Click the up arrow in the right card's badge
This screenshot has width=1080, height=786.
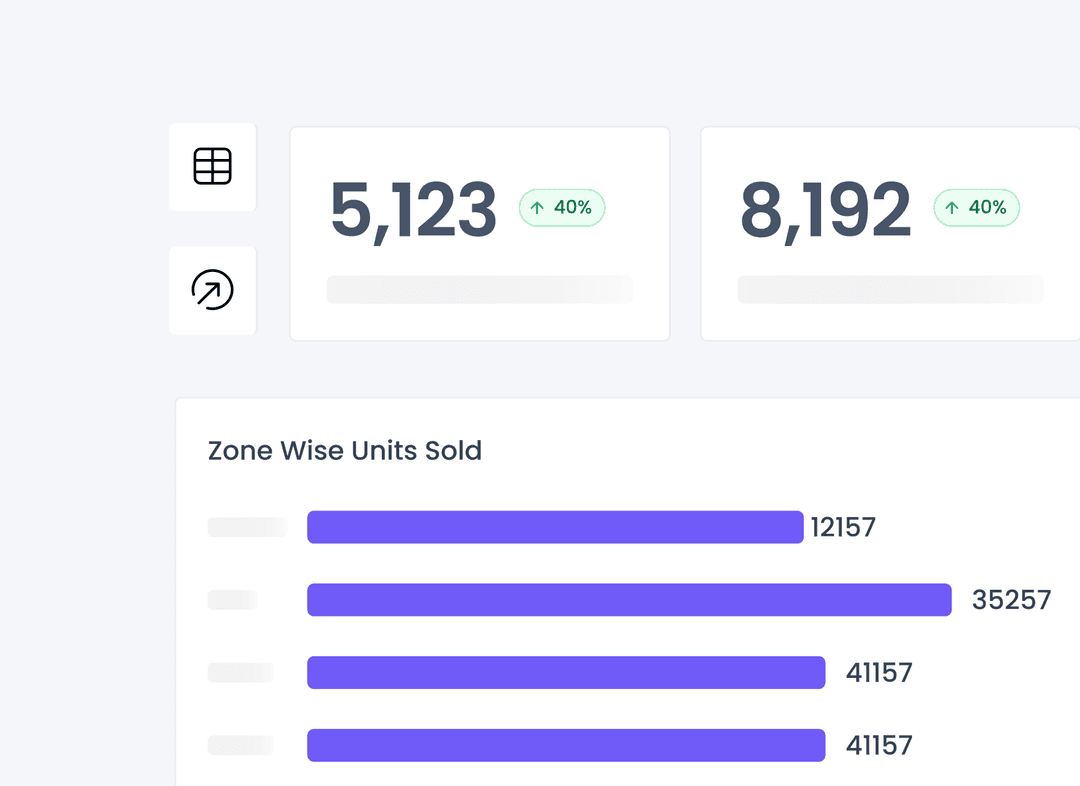pyautogui.click(x=951, y=207)
